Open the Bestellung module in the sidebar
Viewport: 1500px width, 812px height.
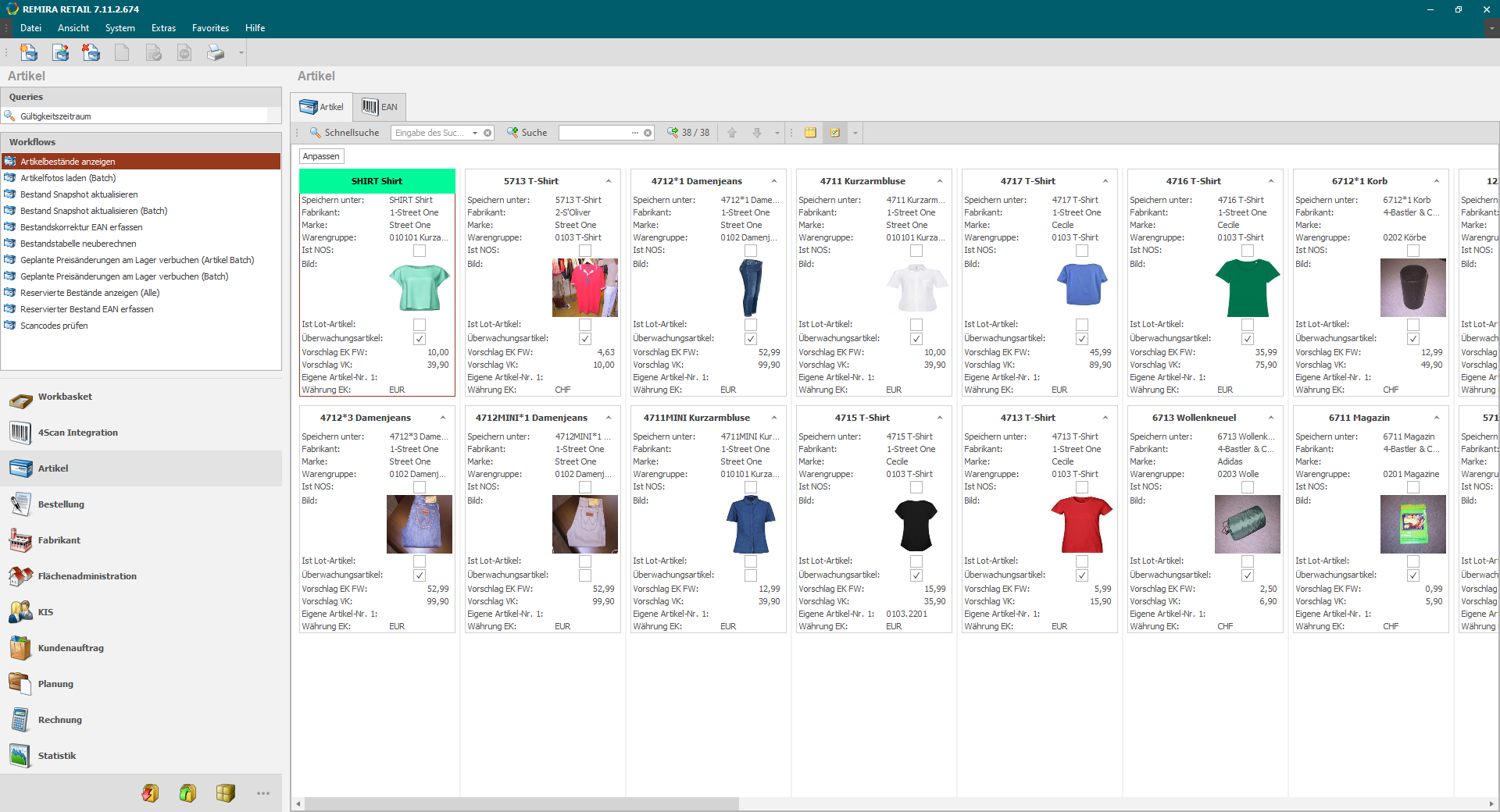(60, 504)
